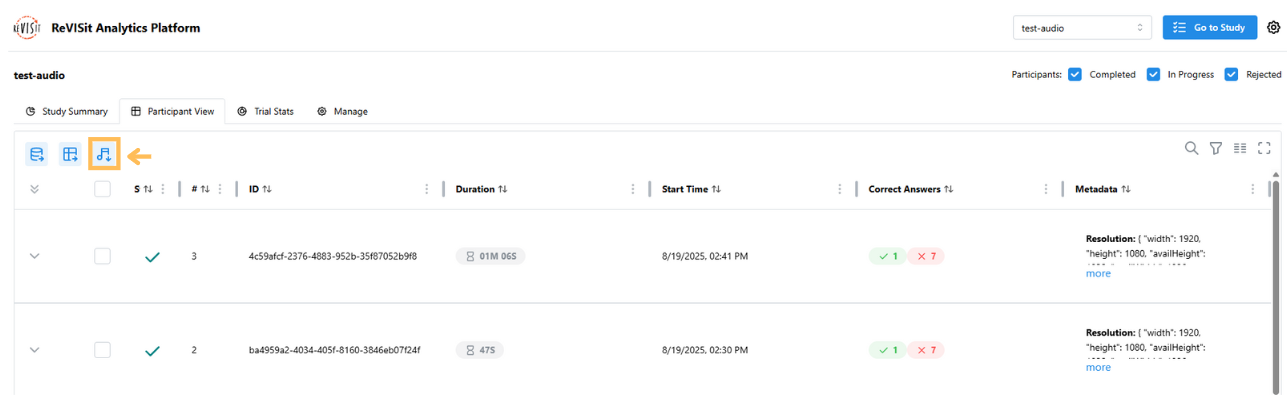Open the table filter funnel icon
1287x407 pixels.
click(x=1215, y=148)
